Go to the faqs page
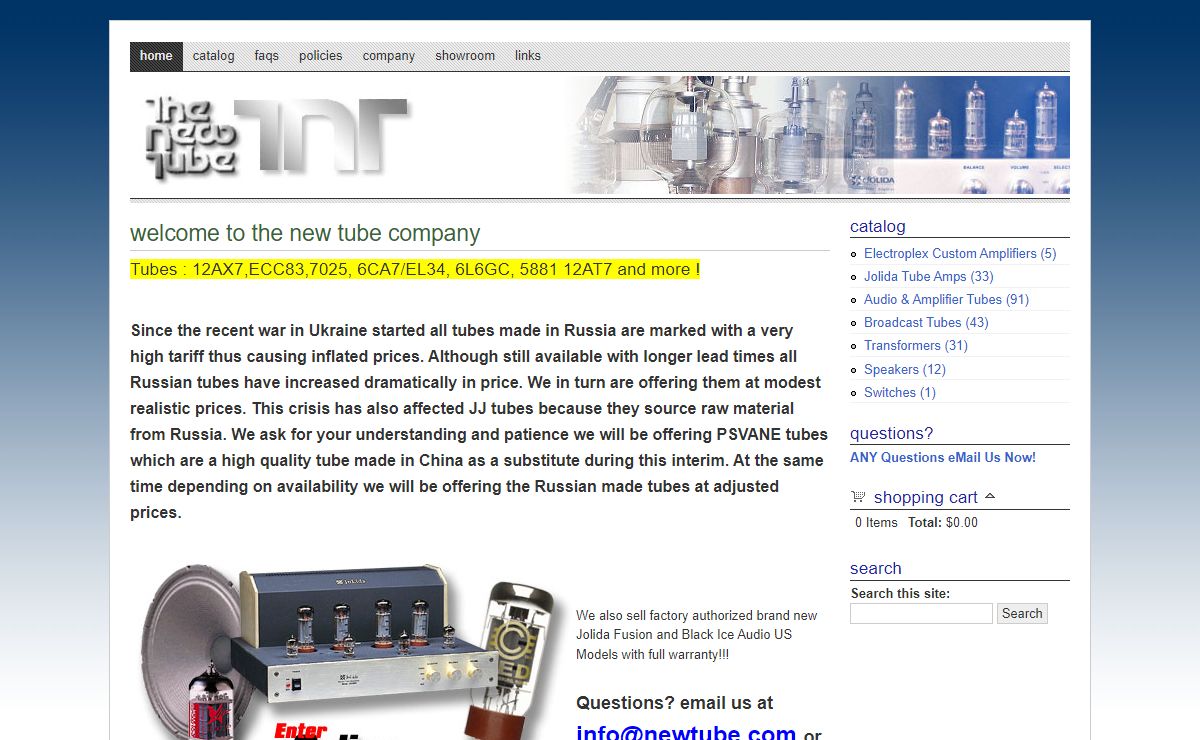 [x=266, y=56]
